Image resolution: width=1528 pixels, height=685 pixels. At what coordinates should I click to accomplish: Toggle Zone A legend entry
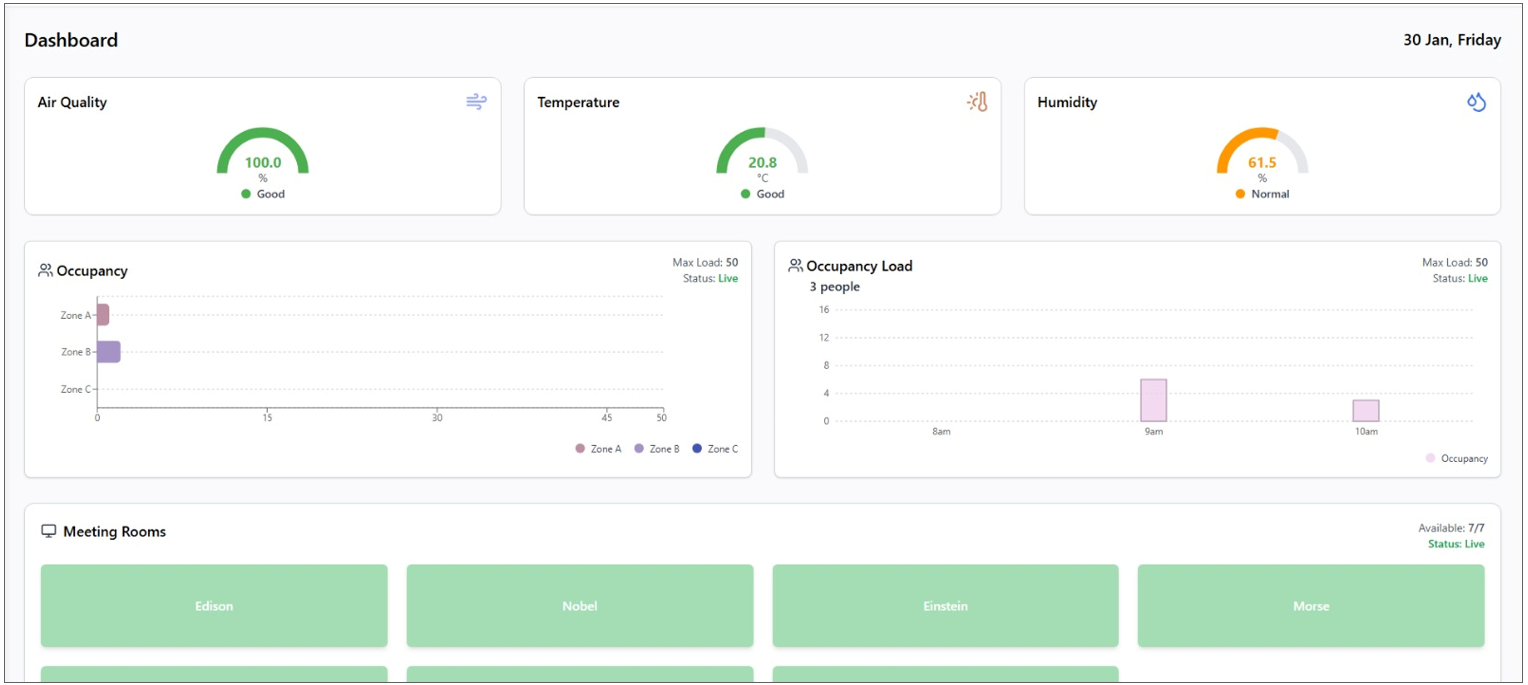(x=598, y=449)
